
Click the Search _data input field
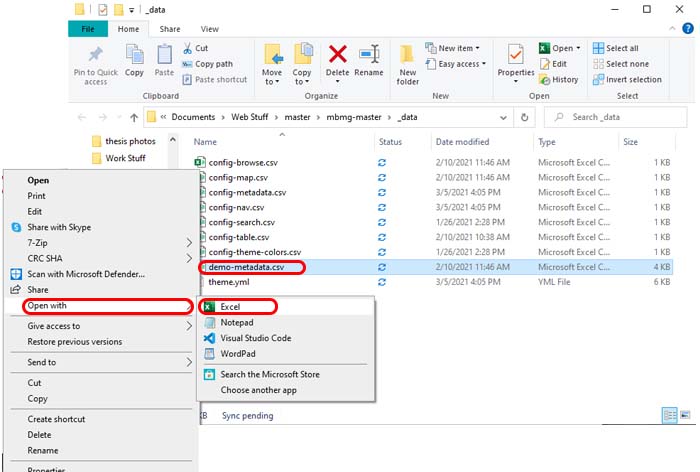620,117
